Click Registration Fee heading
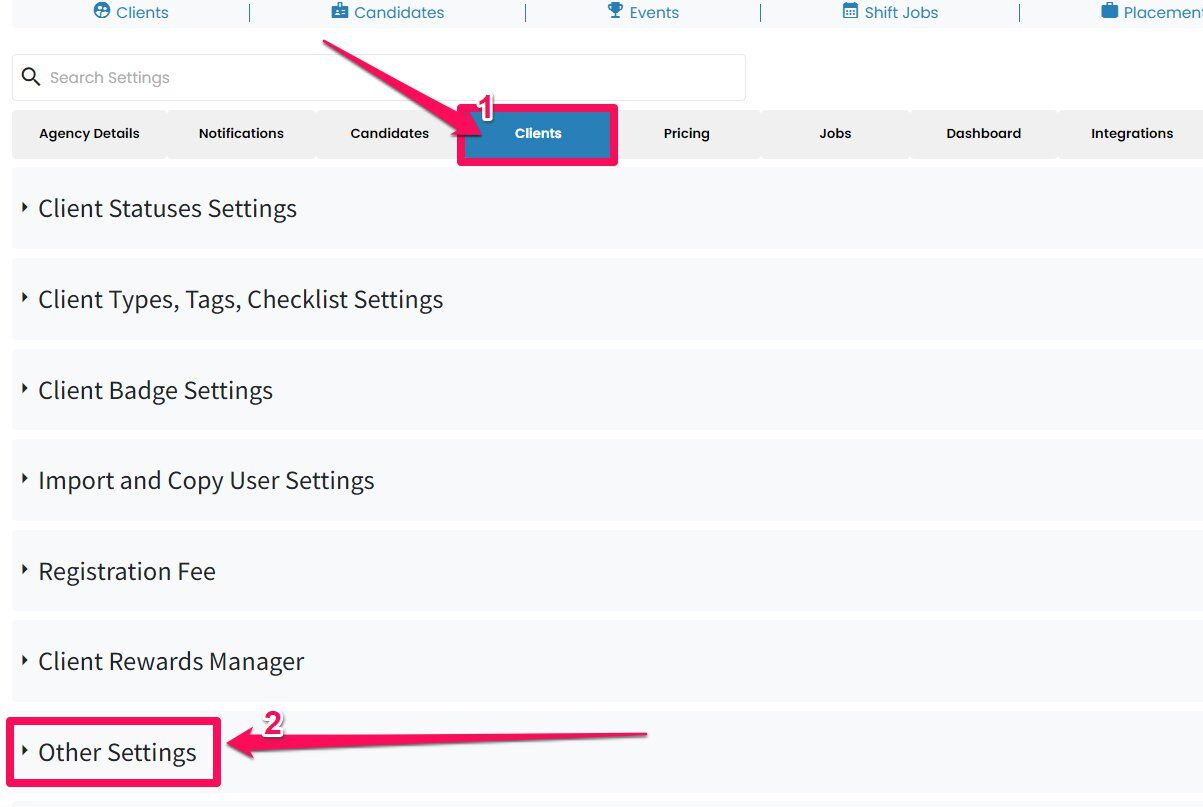This screenshot has height=807, width=1203. (127, 572)
